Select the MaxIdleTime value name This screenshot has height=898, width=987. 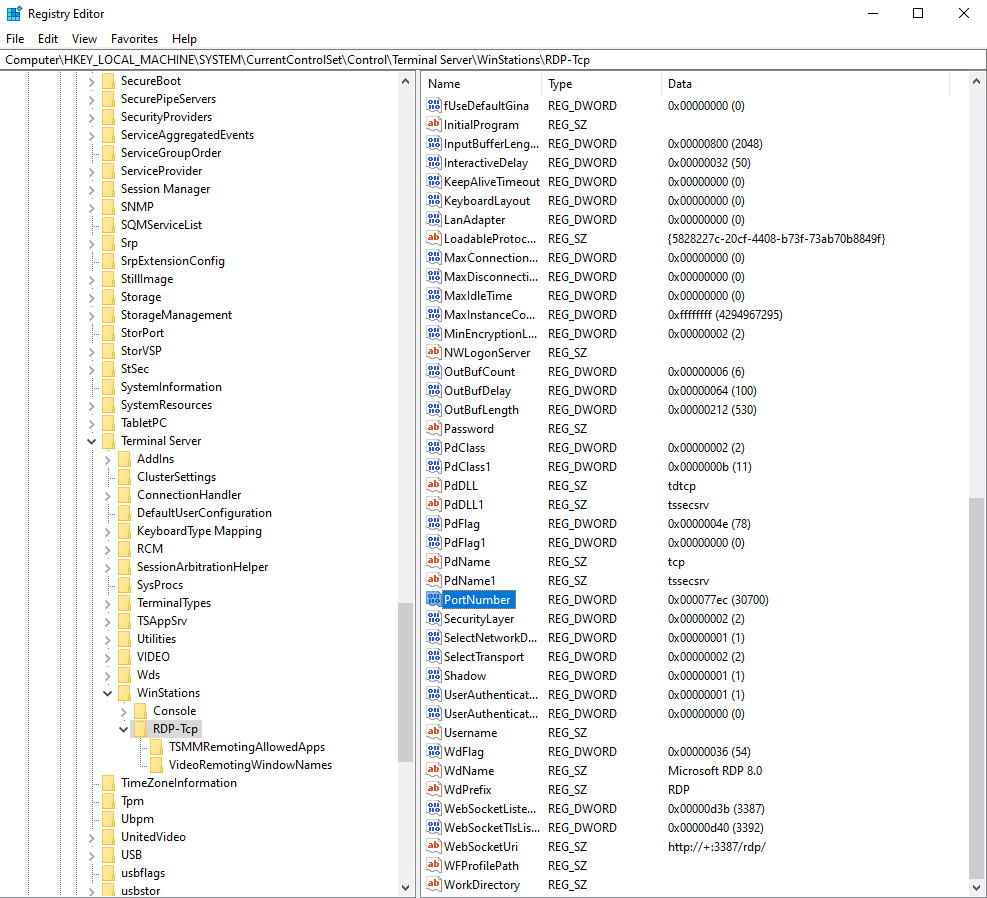coord(478,296)
